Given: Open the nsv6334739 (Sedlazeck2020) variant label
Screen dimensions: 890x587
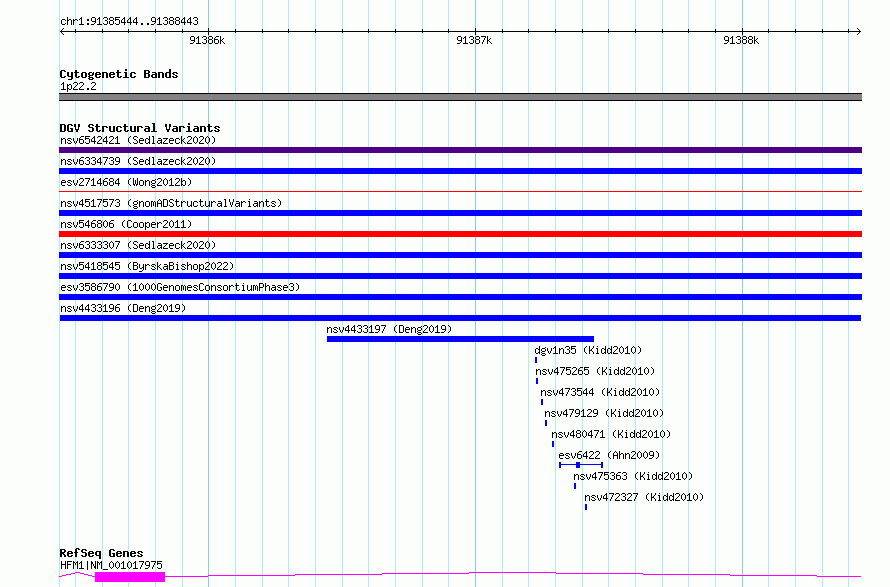Looking at the screenshot, I should [x=138, y=161].
